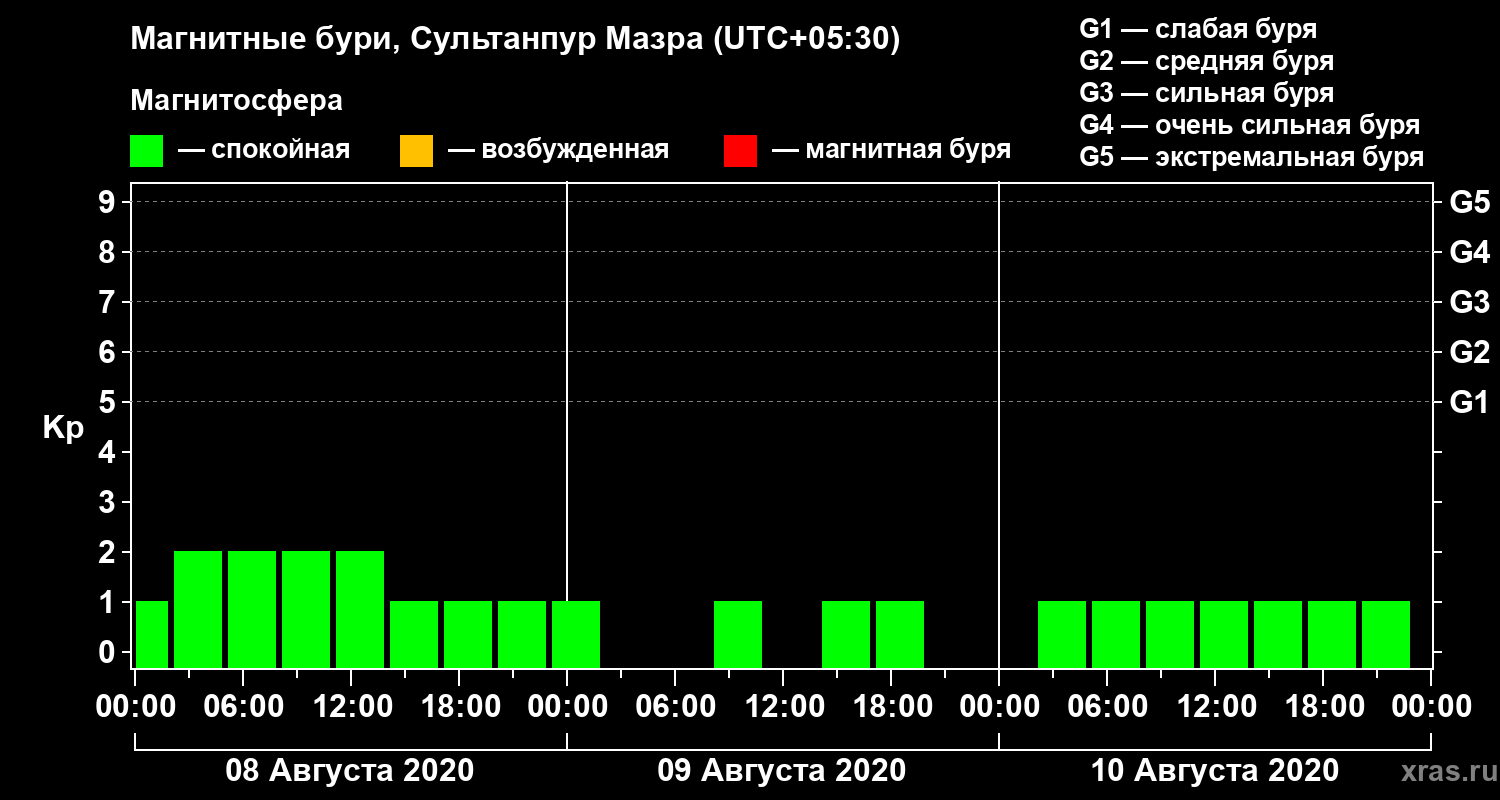This screenshot has height=800, width=1500.
Task: Click the '18:00' time label under 10 Августа
Action: tap(1323, 706)
